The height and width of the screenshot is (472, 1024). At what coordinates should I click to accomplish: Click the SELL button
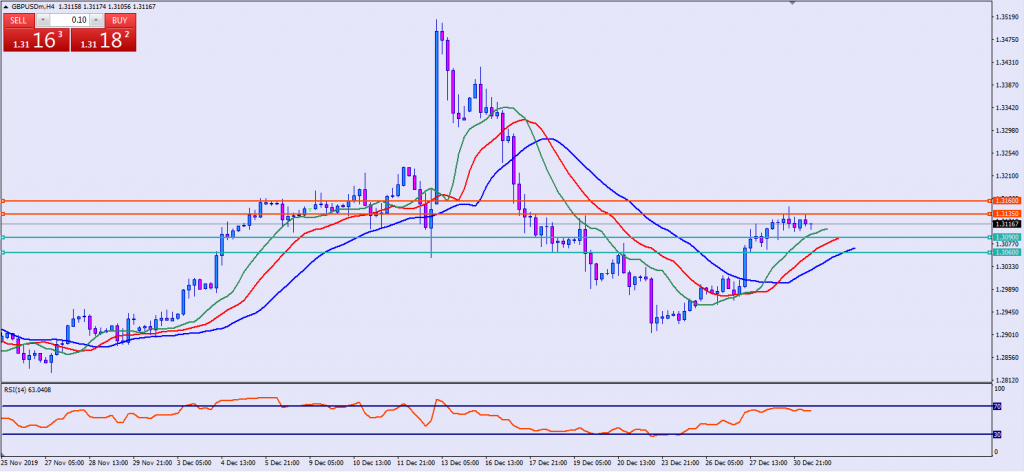click(x=19, y=20)
